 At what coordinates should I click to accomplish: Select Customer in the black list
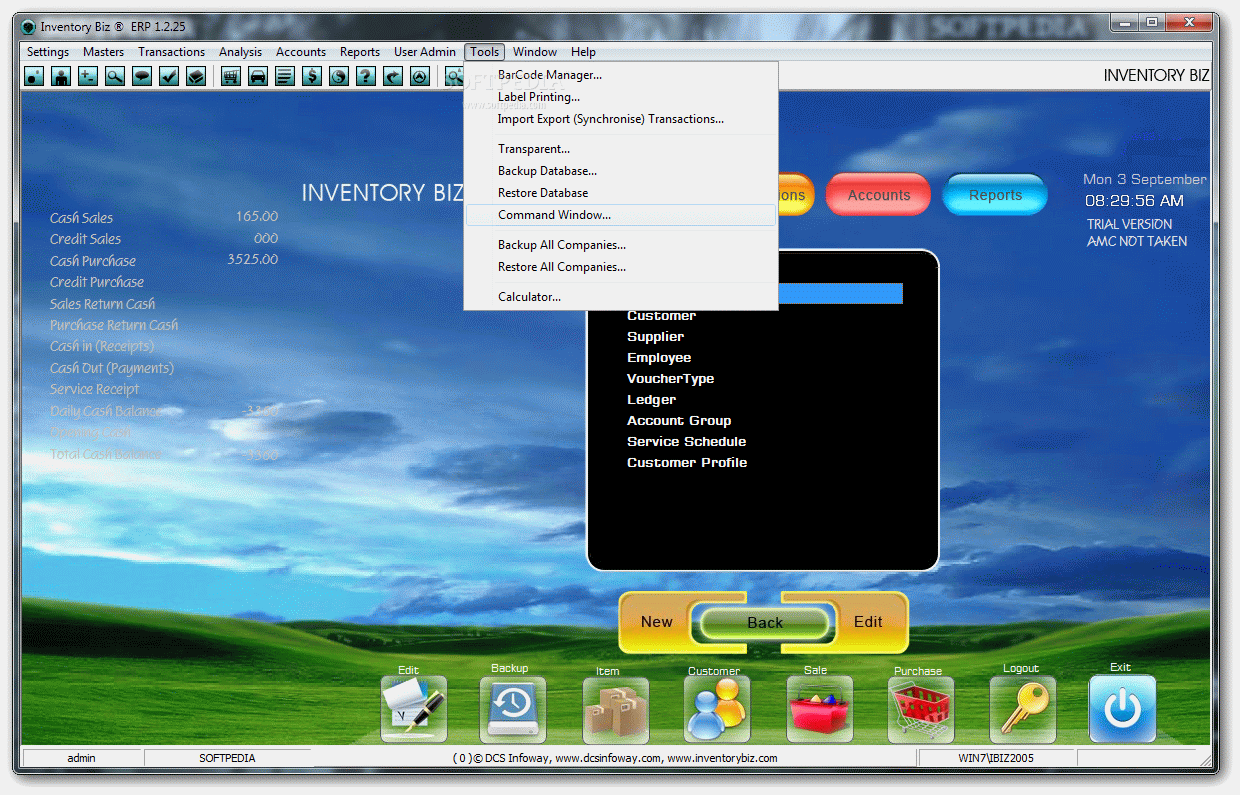(x=661, y=316)
